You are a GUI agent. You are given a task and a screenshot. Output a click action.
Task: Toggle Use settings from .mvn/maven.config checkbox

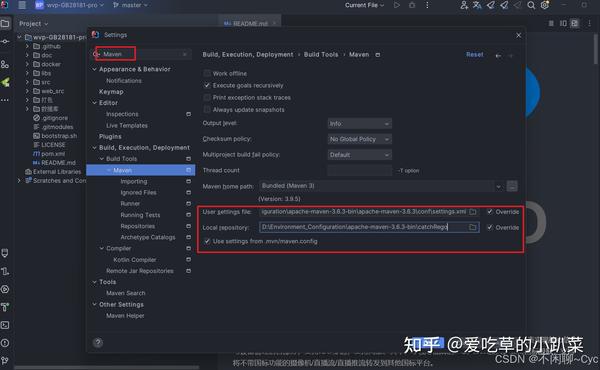click(207, 241)
